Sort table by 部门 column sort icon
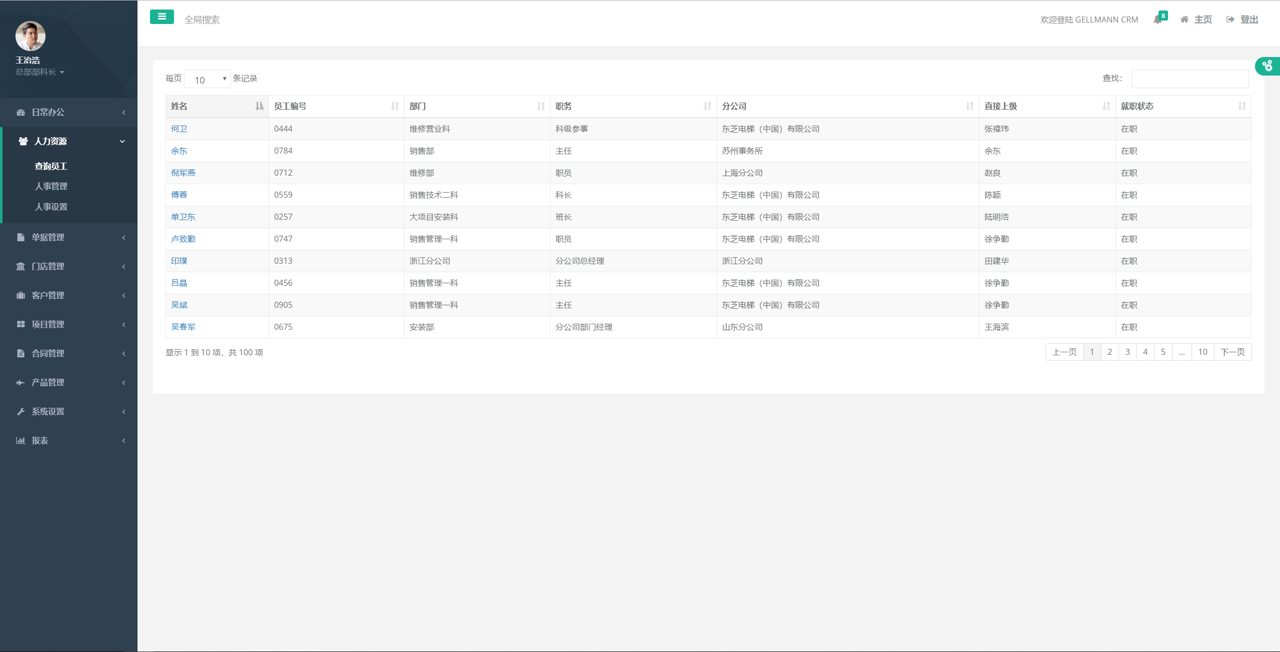The image size is (1280, 652). (x=541, y=106)
